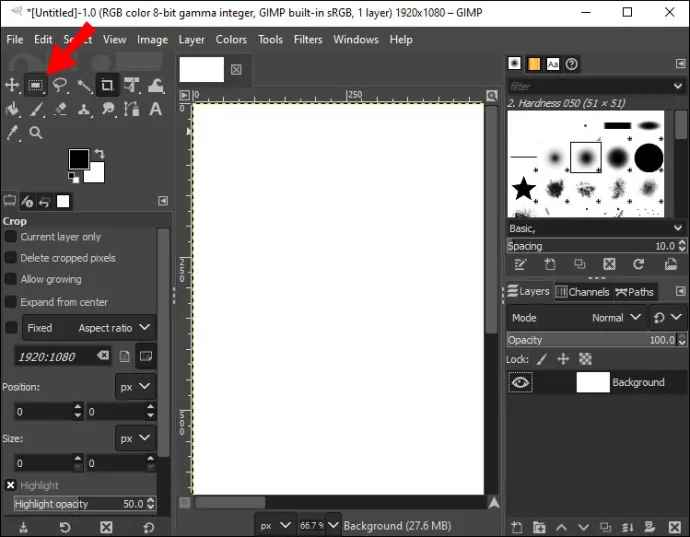This screenshot has height=537, width=690.
Task: Activate the Crop tool
Action: pyautogui.click(x=107, y=85)
